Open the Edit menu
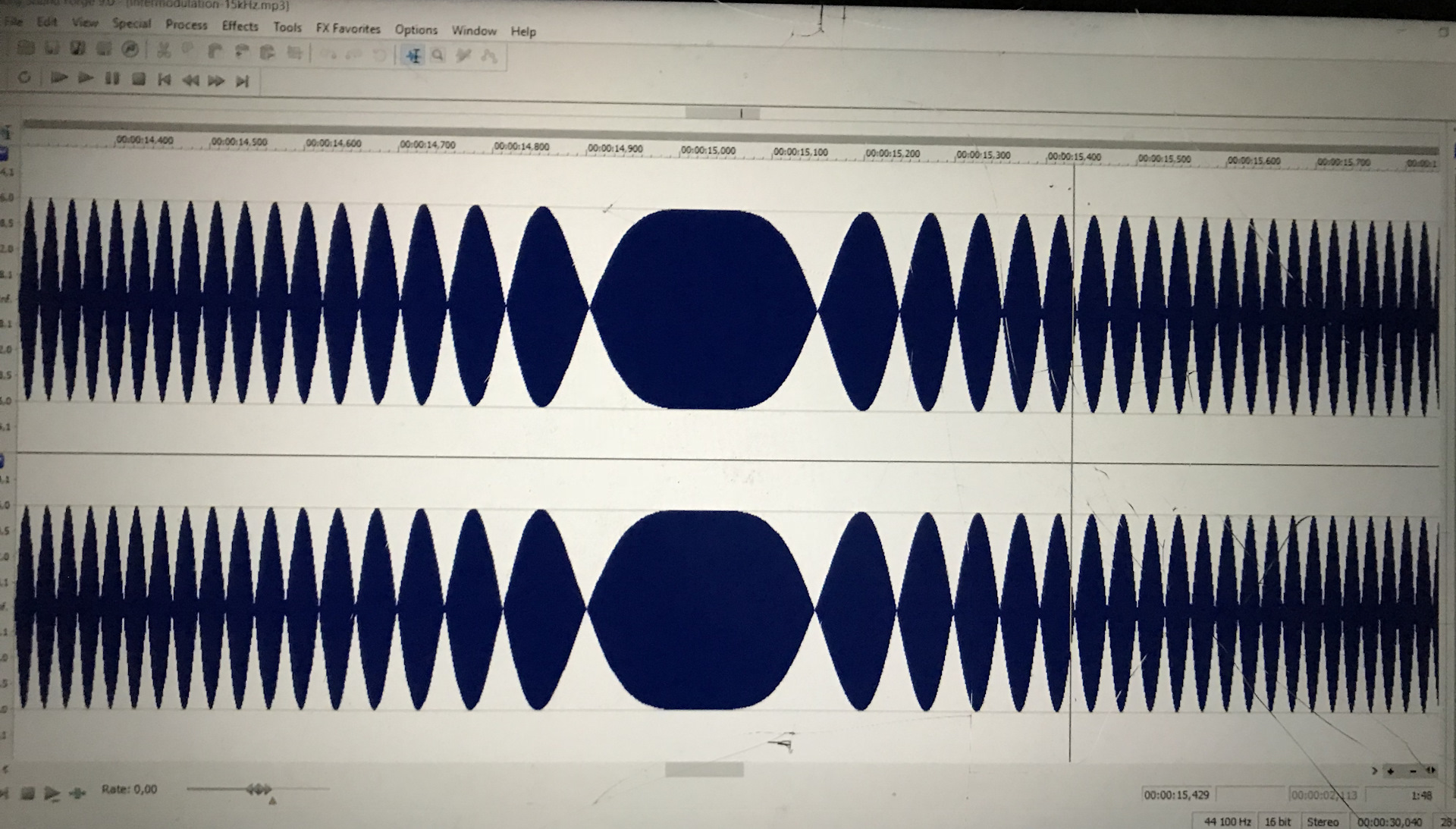1456x829 pixels. coord(46,22)
